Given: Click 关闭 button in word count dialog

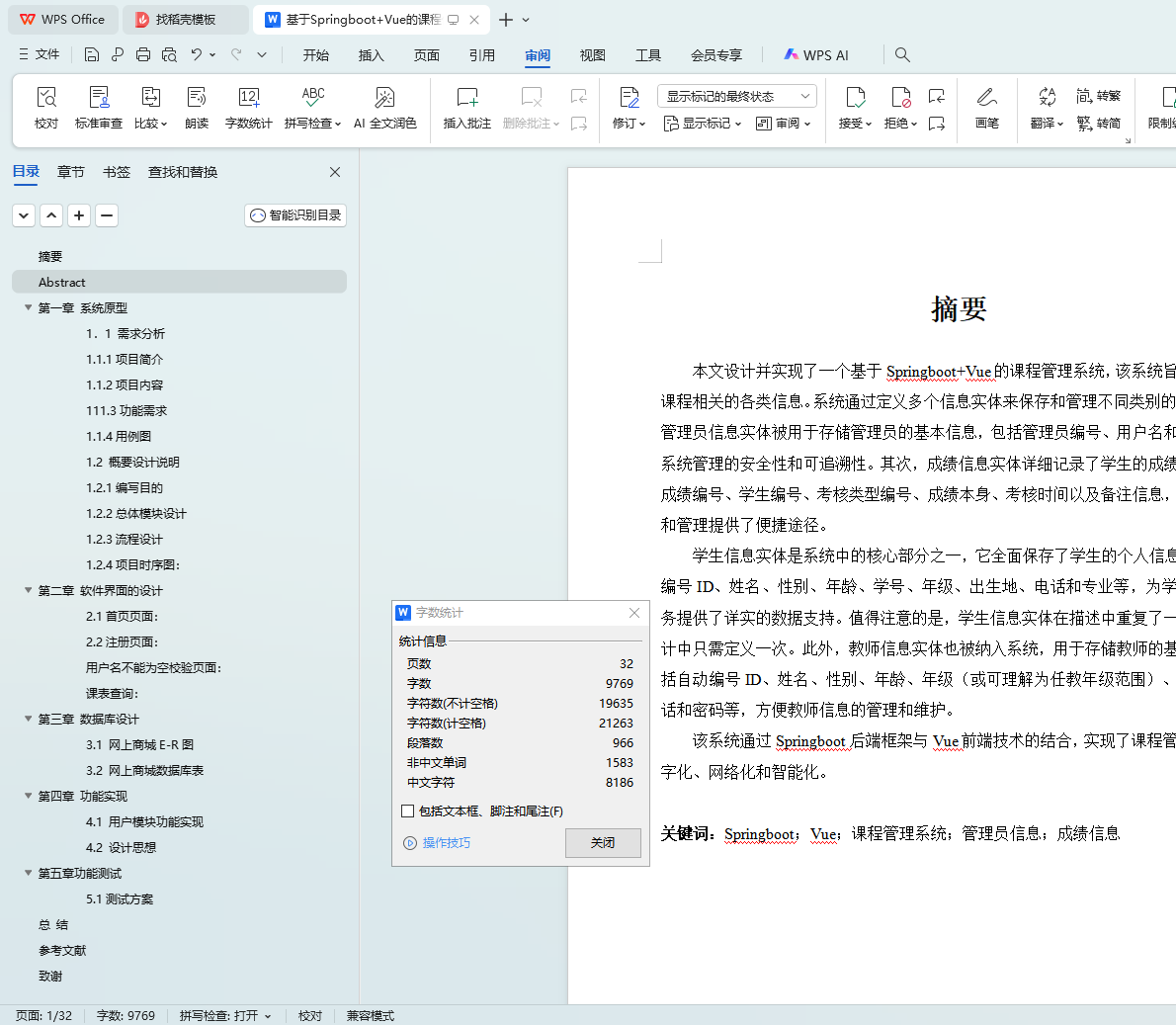Looking at the screenshot, I should pos(603,843).
